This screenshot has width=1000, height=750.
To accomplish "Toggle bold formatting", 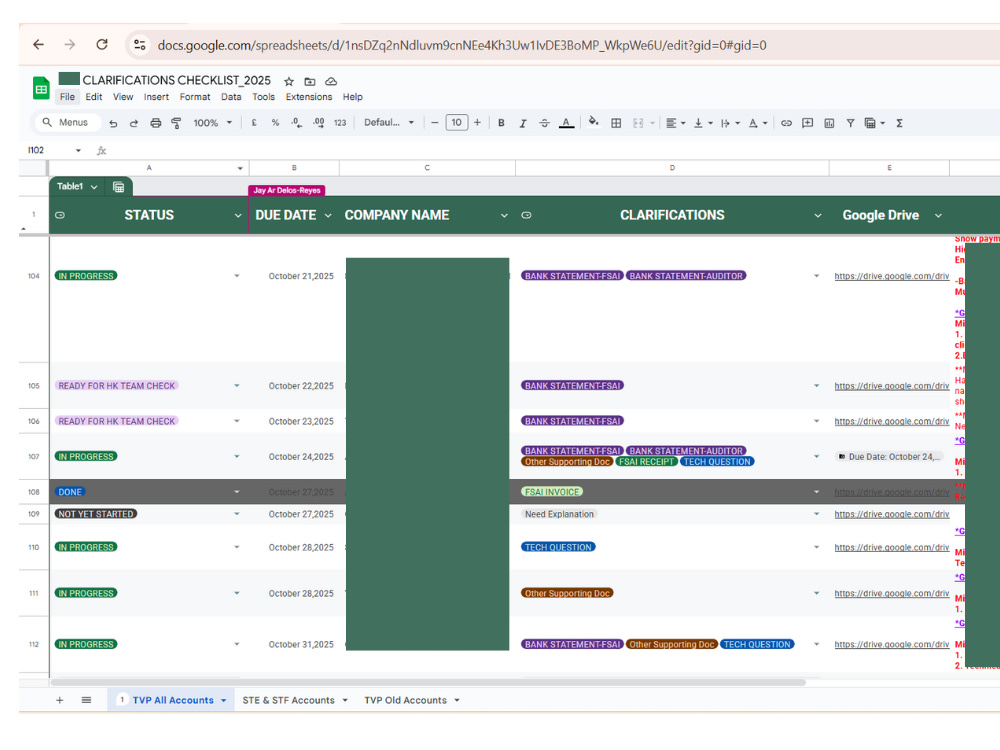I will click(x=501, y=123).
